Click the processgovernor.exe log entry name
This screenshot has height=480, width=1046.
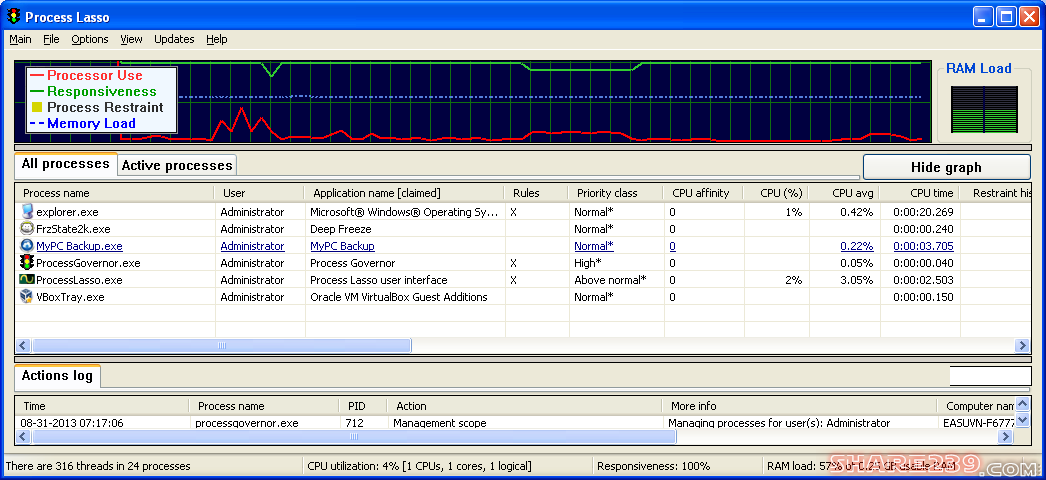click(x=247, y=423)
